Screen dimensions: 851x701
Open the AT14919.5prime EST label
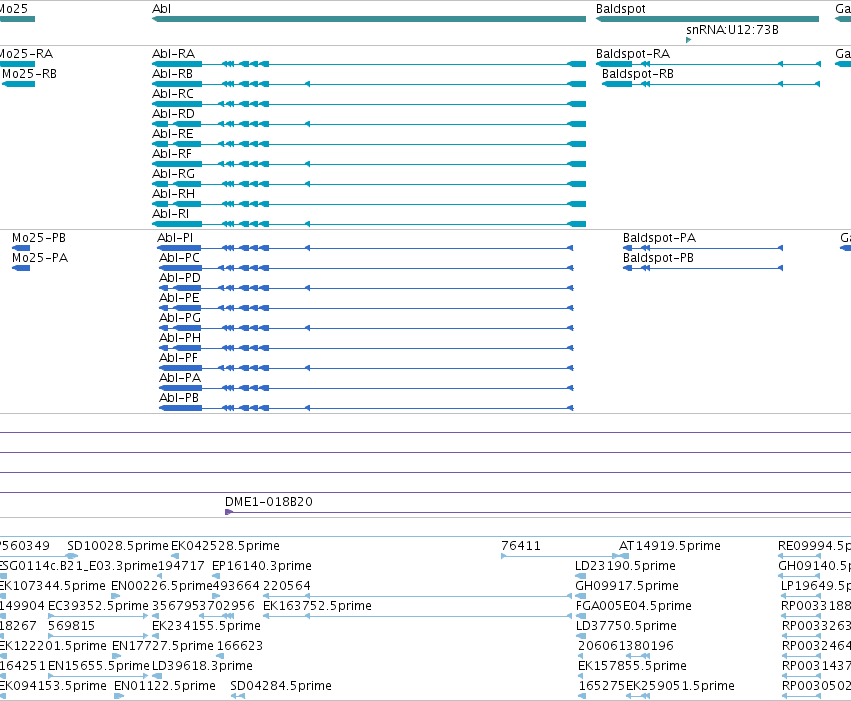click(670, 546)
